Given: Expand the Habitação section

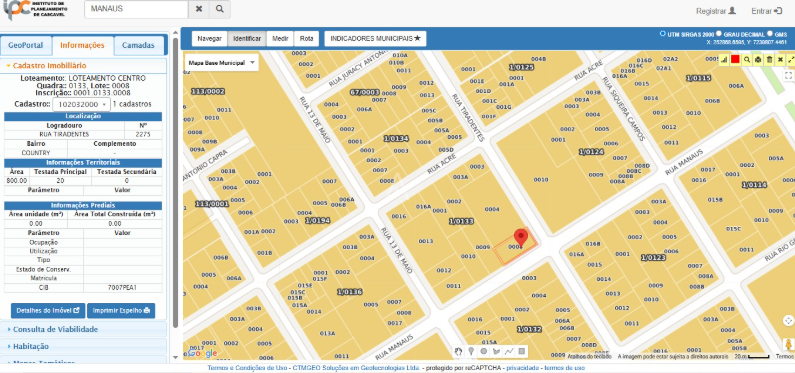Looking at the screenshot, I should 83,346.
